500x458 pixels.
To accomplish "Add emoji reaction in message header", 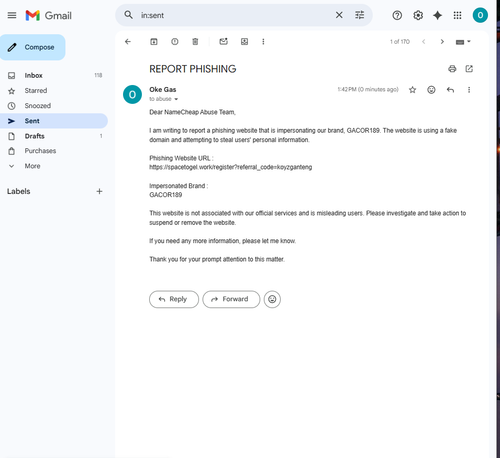I will pyautogui.click(x=431, y=90).
